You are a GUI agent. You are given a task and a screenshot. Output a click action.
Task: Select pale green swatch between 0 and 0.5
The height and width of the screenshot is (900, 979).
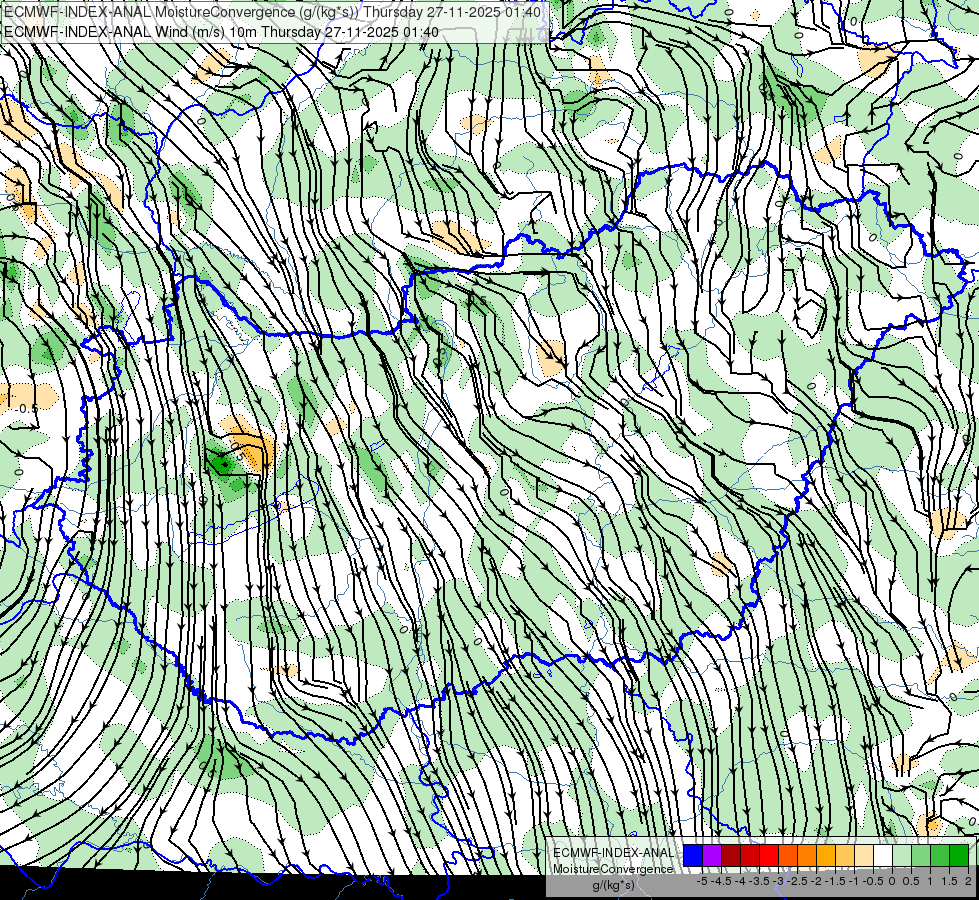click(x=902, y=855)
